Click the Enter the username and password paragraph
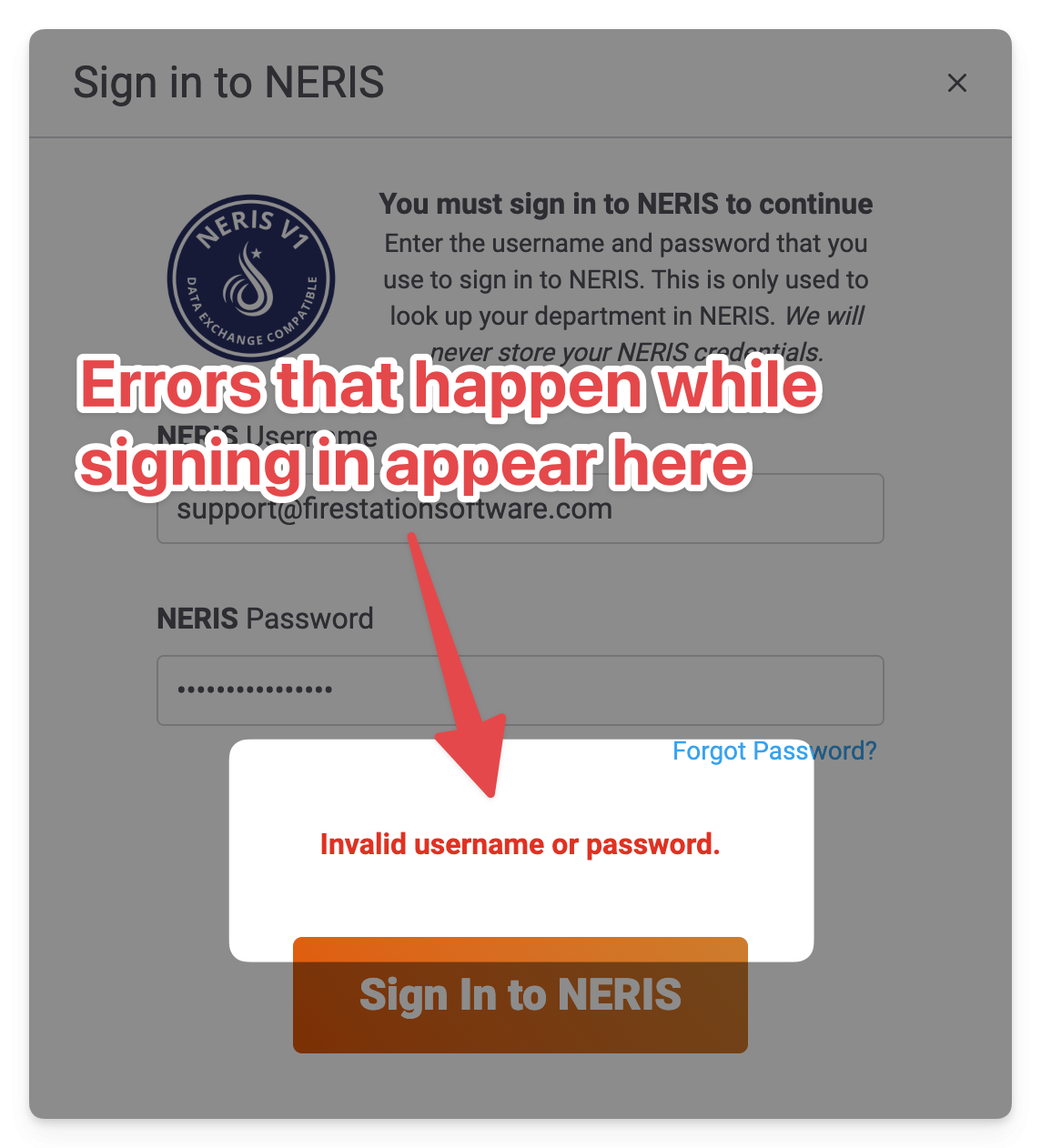The image size is (1041, 1148). 626,297
